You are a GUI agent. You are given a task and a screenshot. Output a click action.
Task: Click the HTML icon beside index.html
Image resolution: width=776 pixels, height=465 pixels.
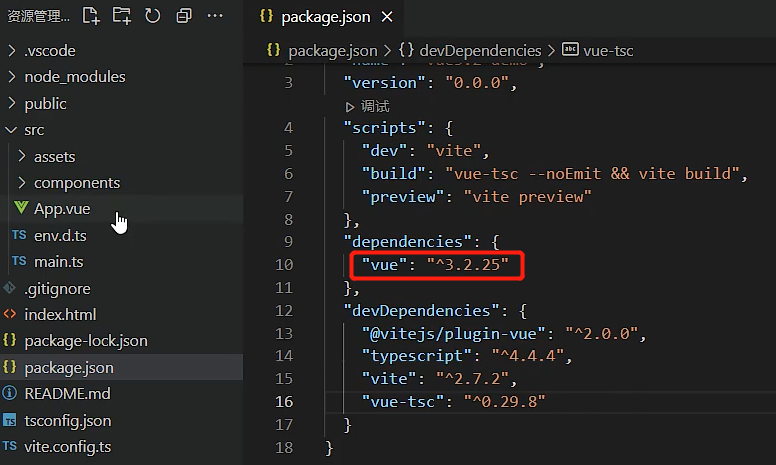click(x=9, y=314)
